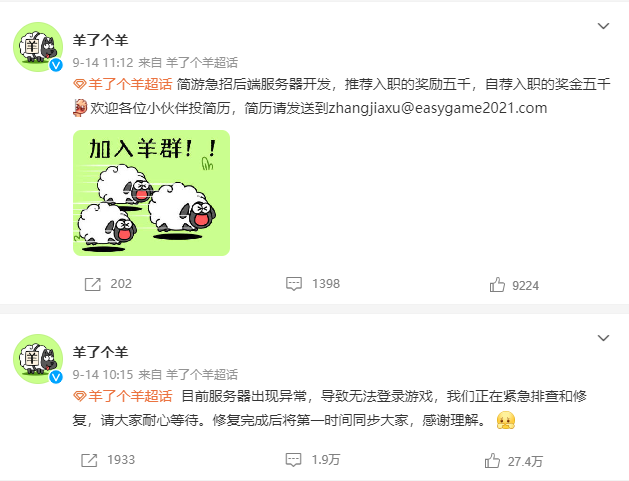Like the server error post with 27.4万 likes
The image size is (629, 481).
[x=492, y=461]
